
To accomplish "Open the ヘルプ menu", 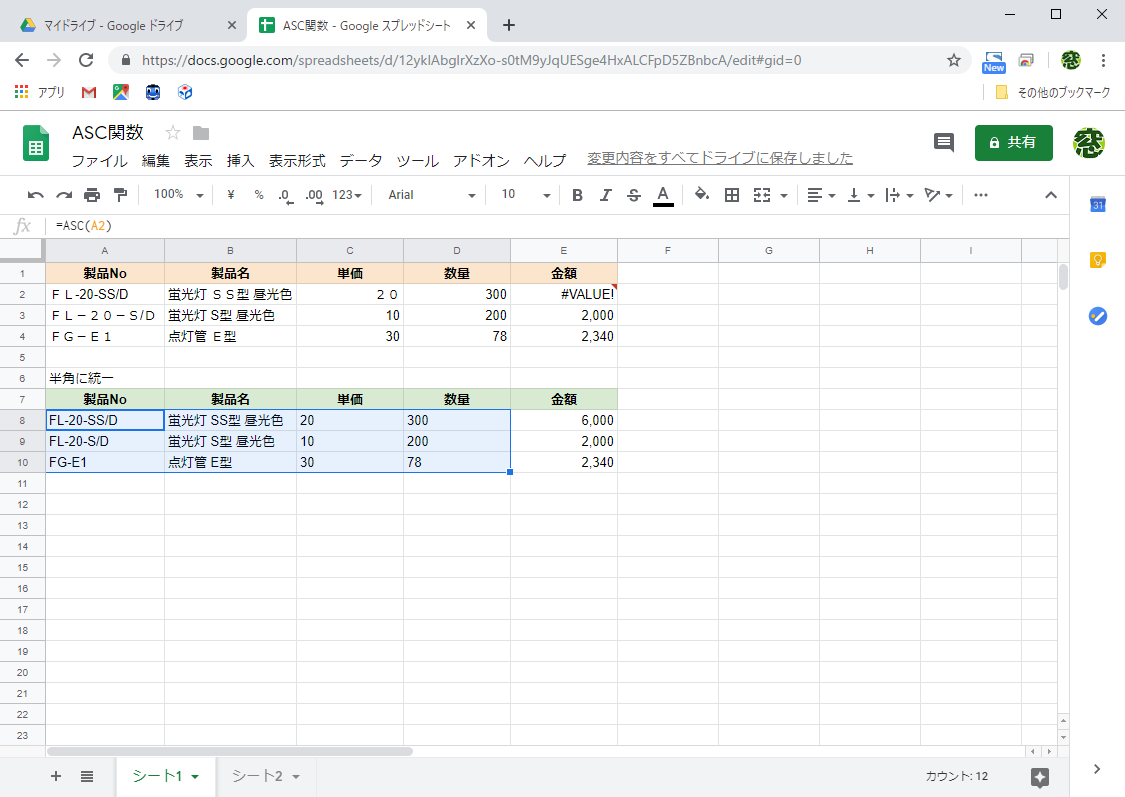I will click(x=545, y=161).
